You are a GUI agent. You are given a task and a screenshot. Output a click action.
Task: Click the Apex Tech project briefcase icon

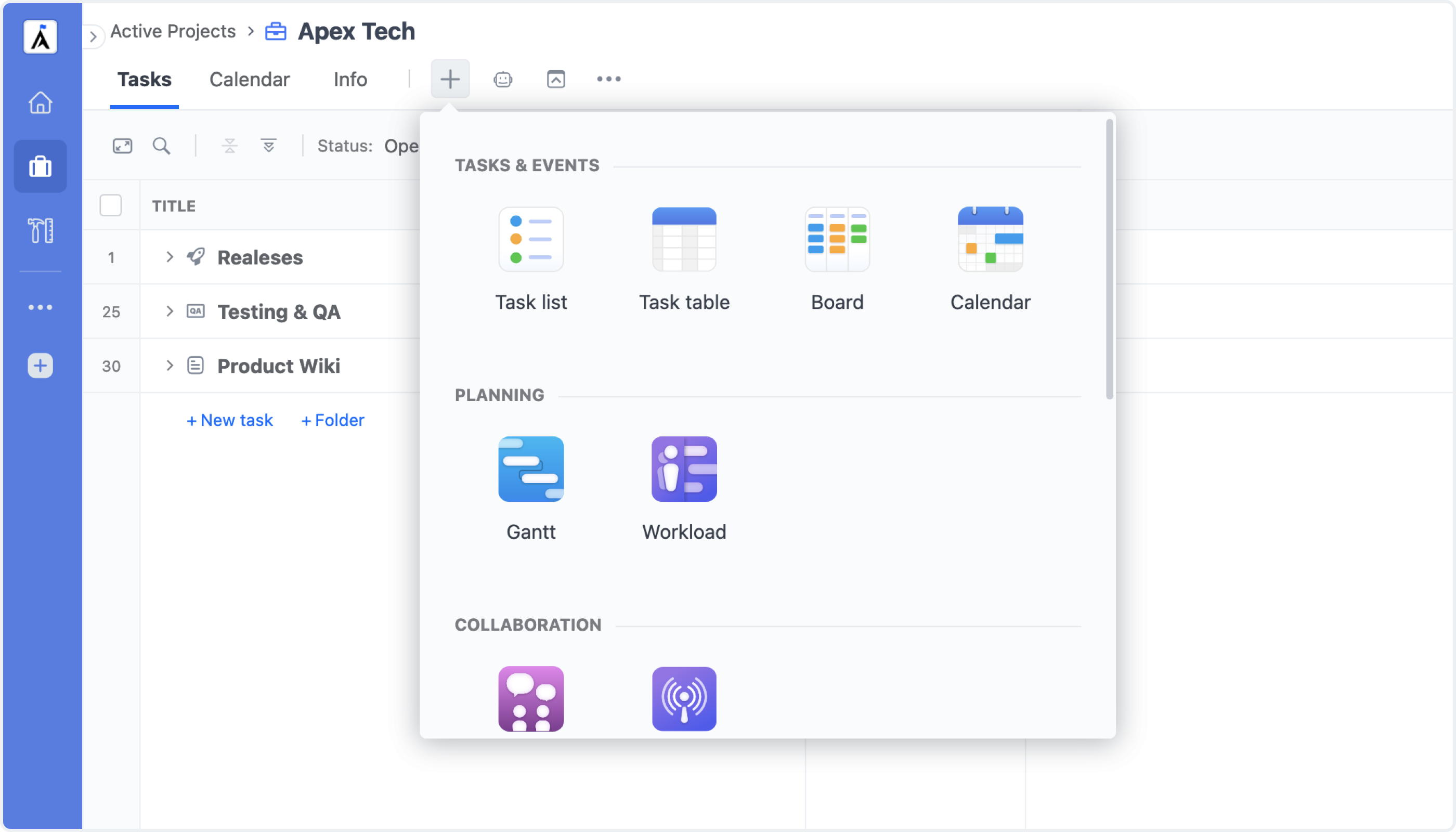[276, 31]
